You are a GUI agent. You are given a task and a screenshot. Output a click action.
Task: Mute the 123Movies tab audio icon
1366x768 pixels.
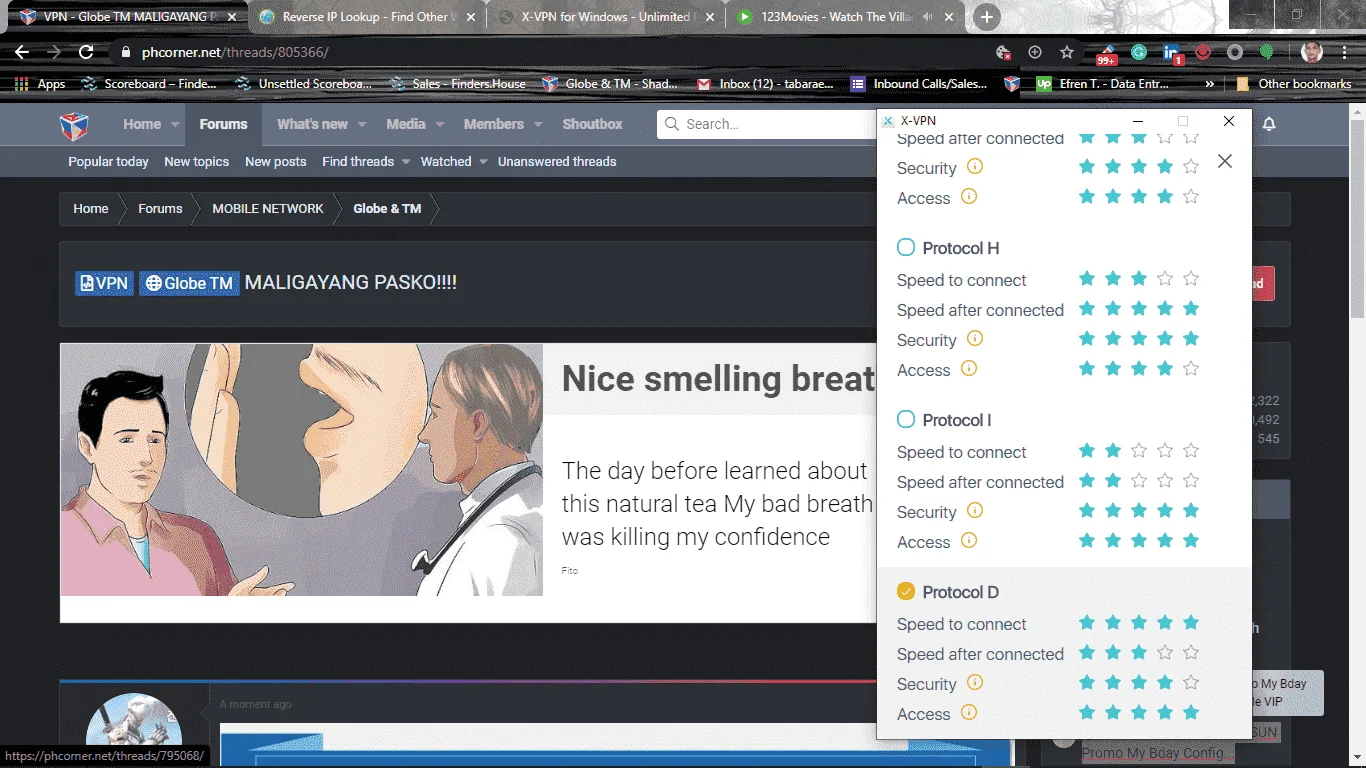pyautogui.click(x=929, y=17)
